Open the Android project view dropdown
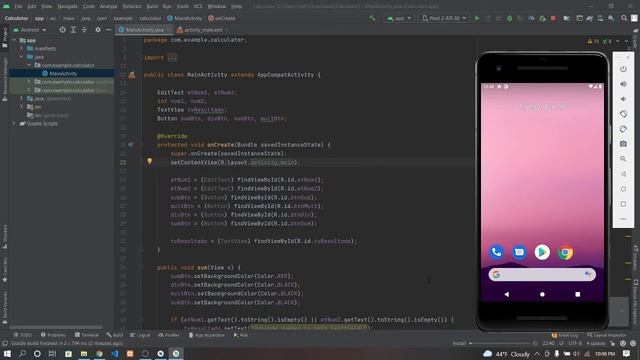 pyautogui.click(x=30, y=30)
